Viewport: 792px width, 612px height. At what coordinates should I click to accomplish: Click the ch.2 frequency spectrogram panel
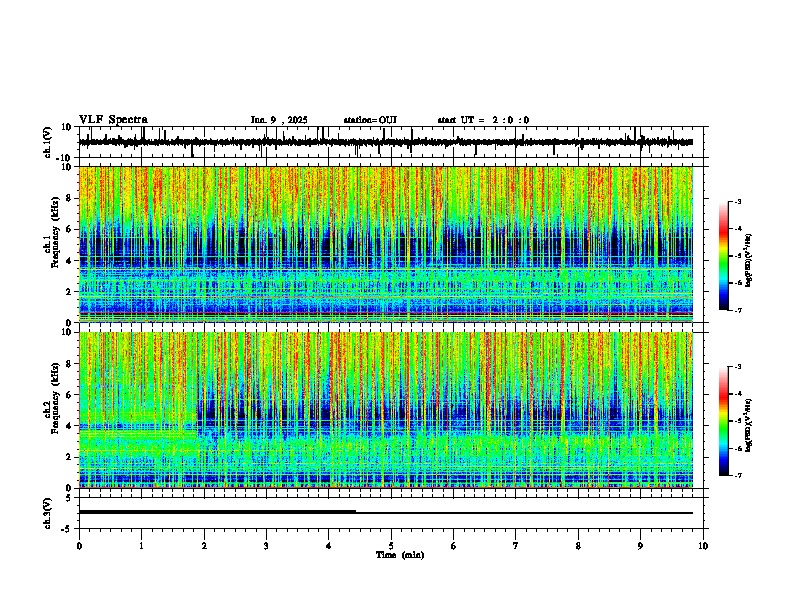coord(386,410)
